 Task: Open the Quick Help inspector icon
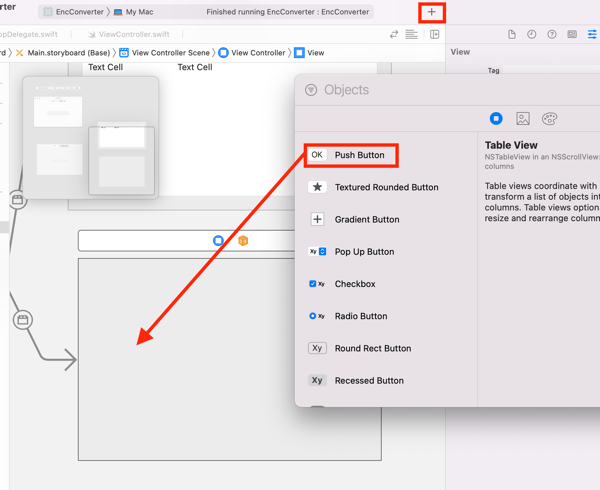click(551, 34)
